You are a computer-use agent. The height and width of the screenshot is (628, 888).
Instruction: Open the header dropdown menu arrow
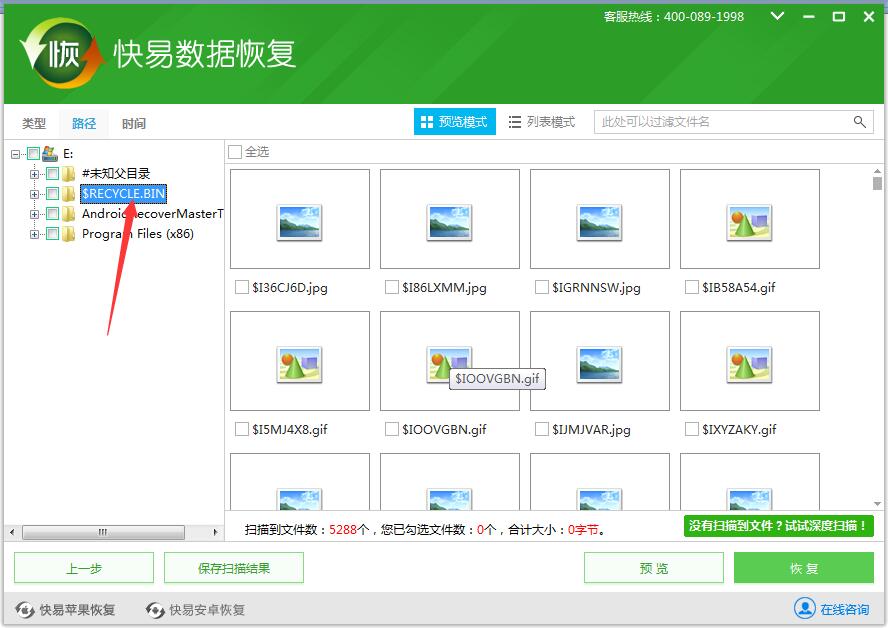pos(778,16)
